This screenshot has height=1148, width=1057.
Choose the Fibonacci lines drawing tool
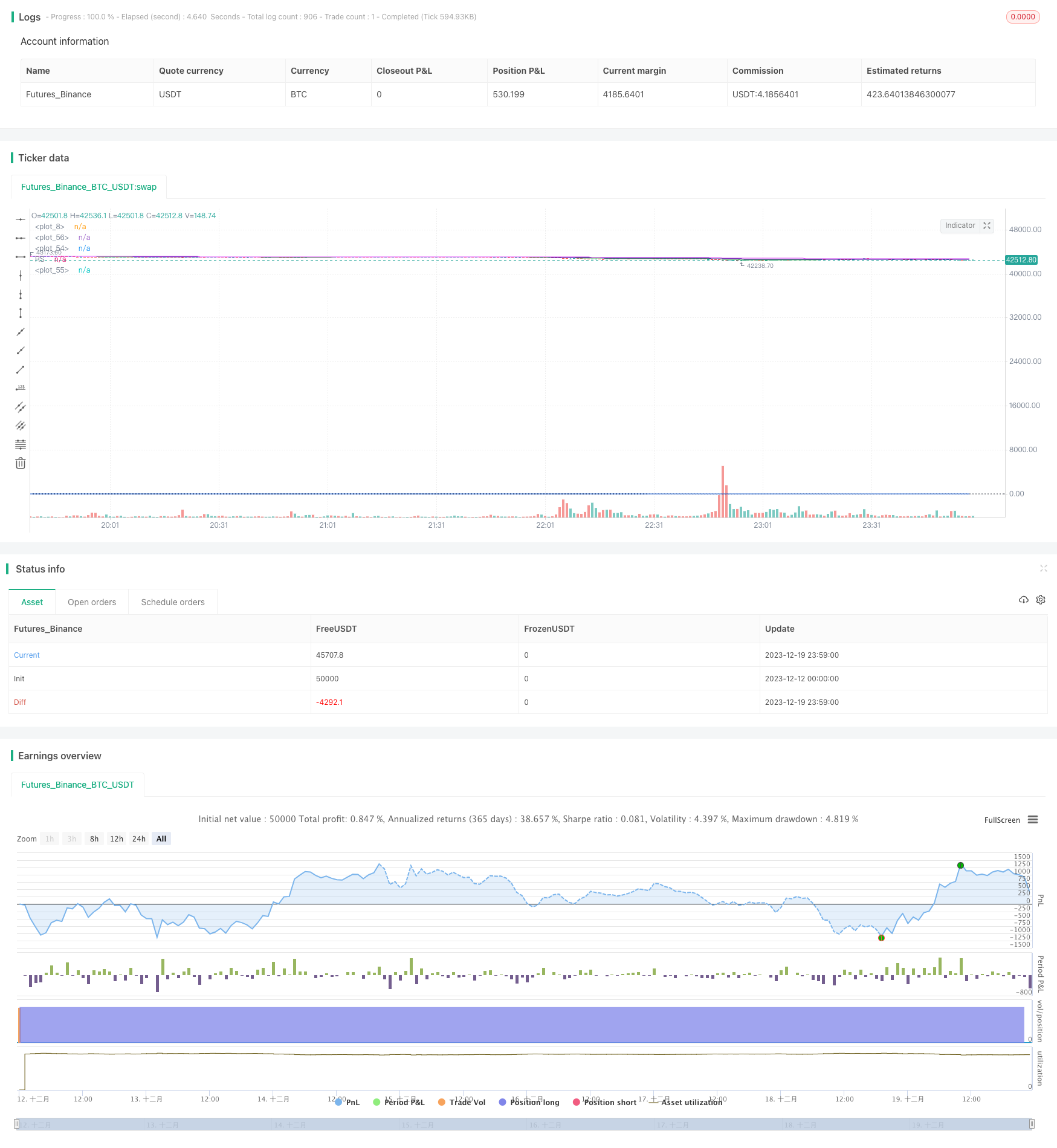tap(21, 444)
